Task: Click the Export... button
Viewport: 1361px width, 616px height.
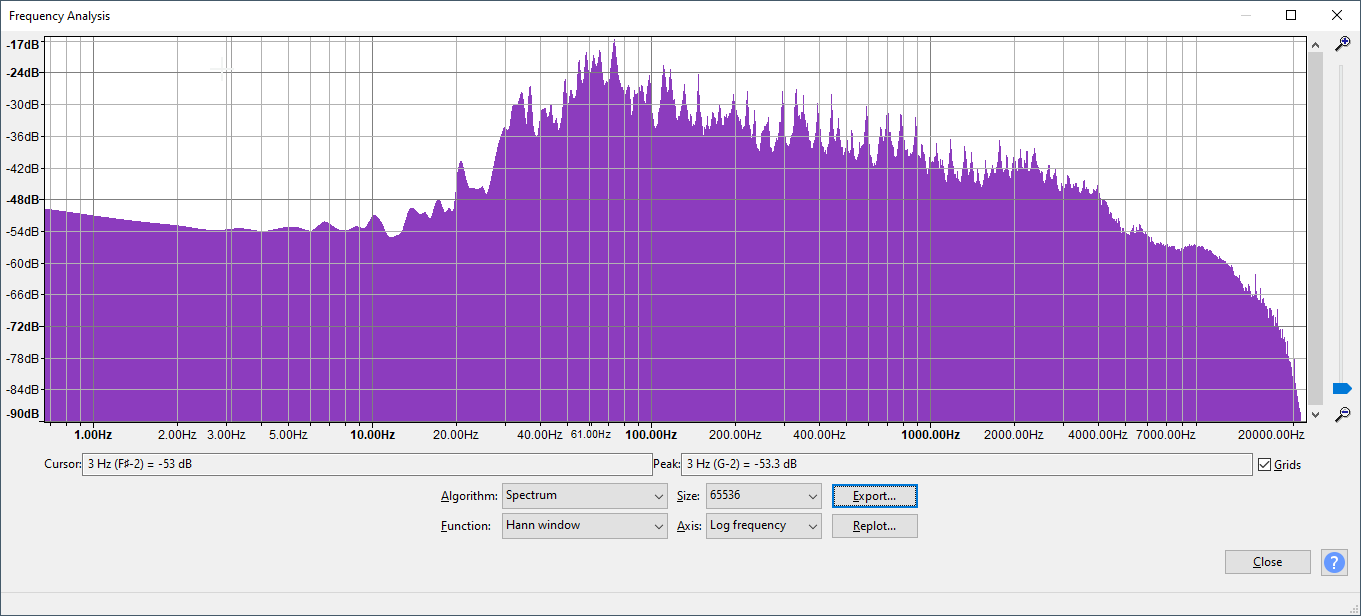Action: [874, 496]
